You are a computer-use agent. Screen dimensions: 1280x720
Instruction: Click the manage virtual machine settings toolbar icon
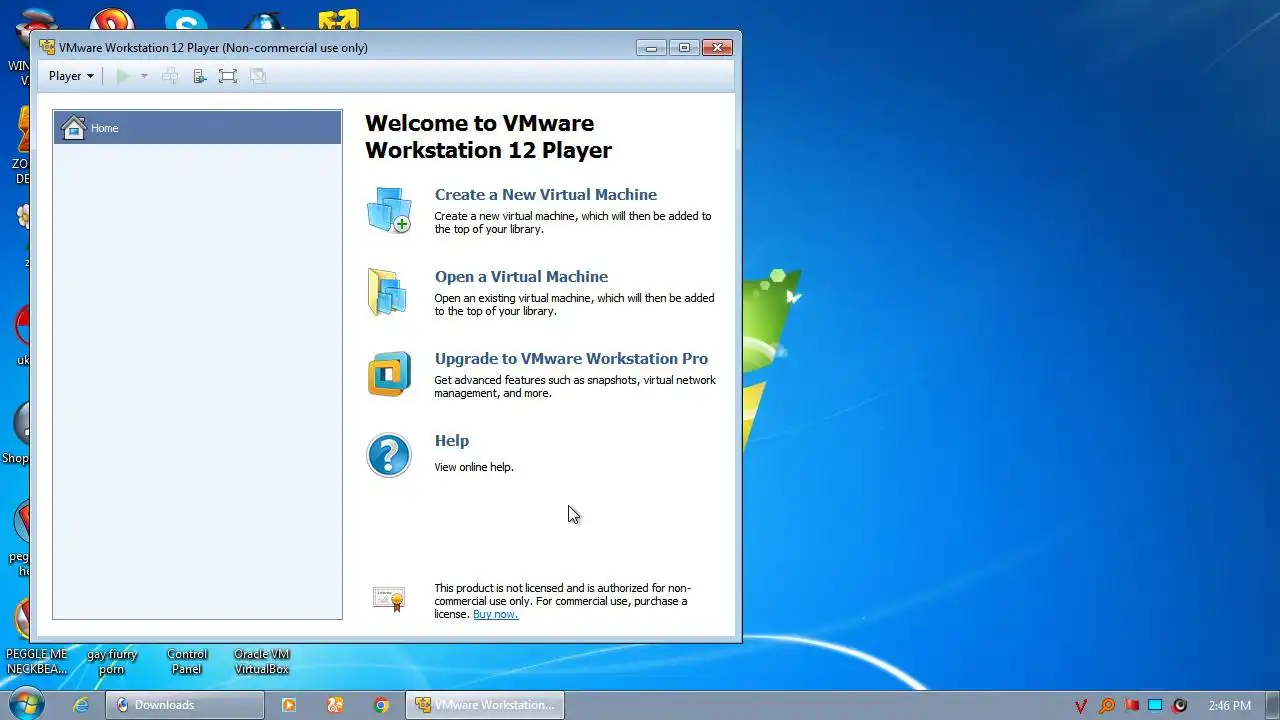tap(199, 76)
